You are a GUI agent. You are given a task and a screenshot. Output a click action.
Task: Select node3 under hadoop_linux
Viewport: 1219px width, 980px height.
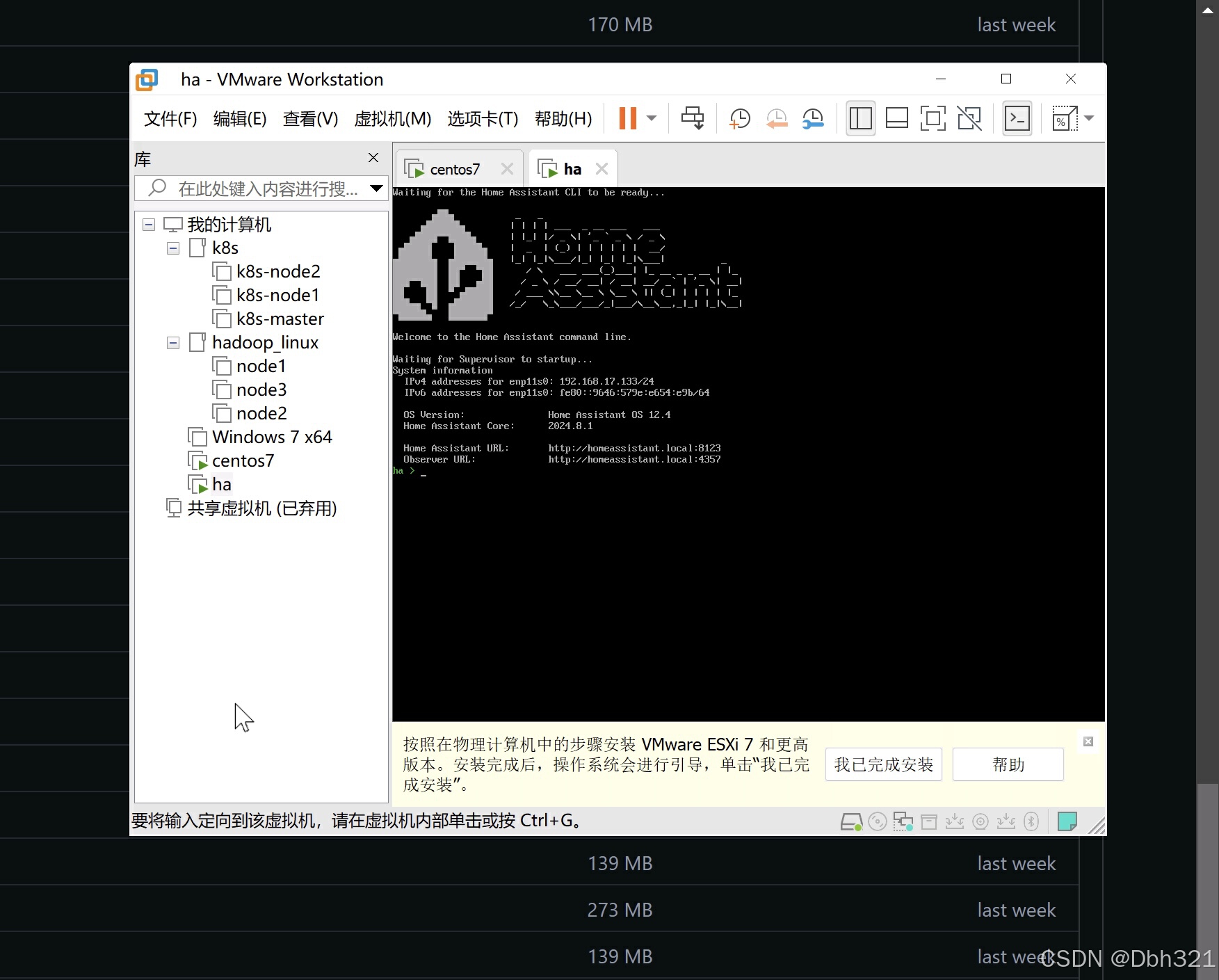[x=261, y=389]
